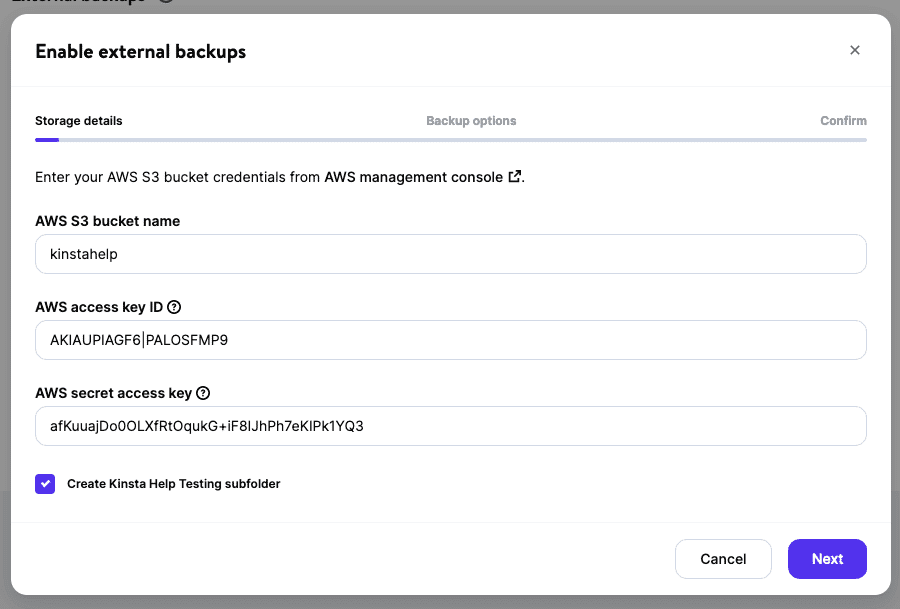900x609 pixels.
Task: Switch to the Backup options step
Action: 471,120
